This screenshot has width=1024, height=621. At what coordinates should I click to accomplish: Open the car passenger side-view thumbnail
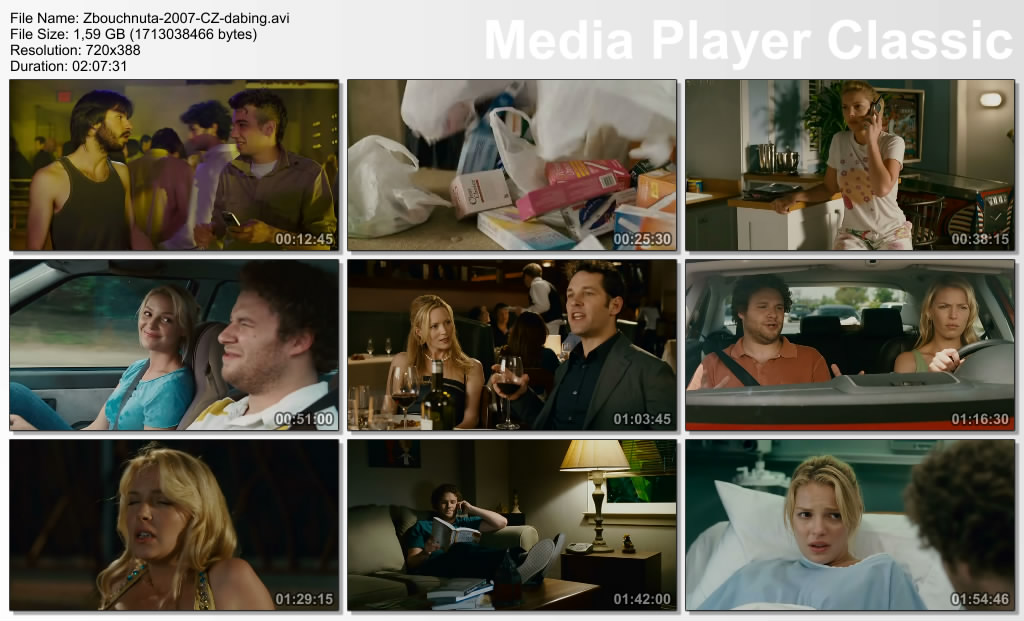174,345
